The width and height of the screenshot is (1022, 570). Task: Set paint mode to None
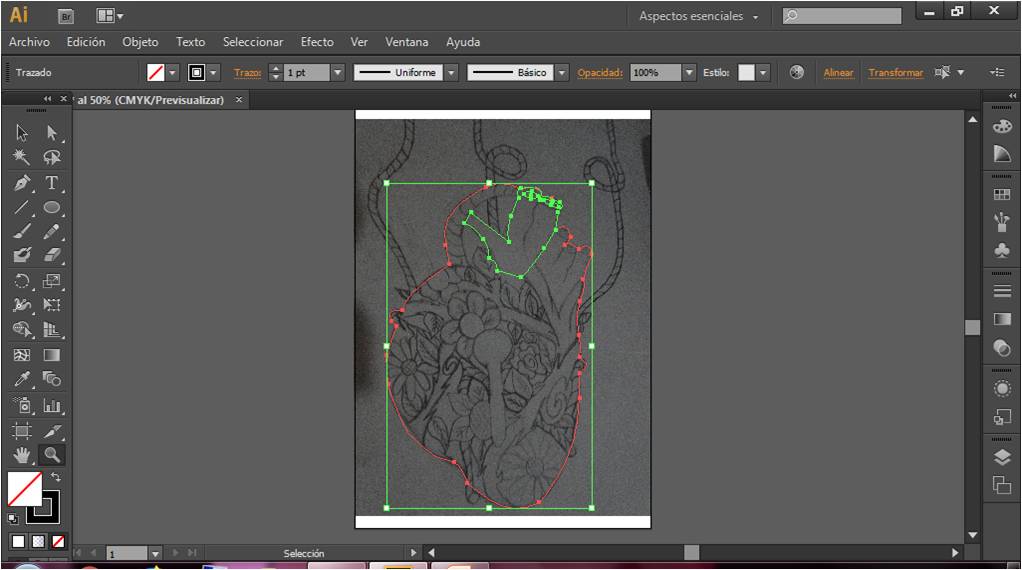[x=58, y=541]
